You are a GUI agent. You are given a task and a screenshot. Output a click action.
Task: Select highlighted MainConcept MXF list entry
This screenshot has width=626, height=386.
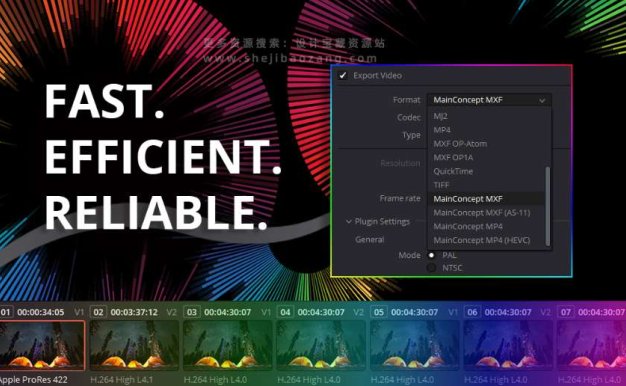(486, 199)
